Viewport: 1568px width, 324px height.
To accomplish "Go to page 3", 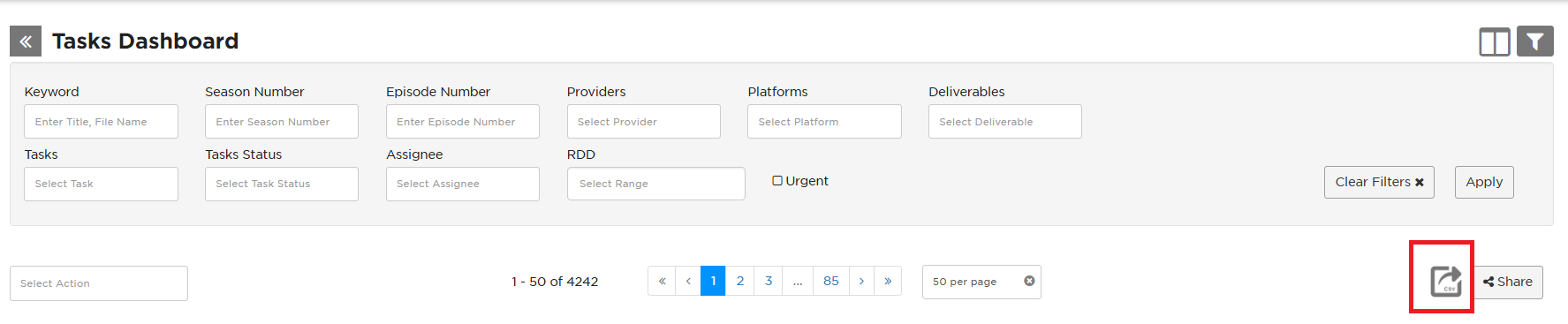I will click(769, 281).
